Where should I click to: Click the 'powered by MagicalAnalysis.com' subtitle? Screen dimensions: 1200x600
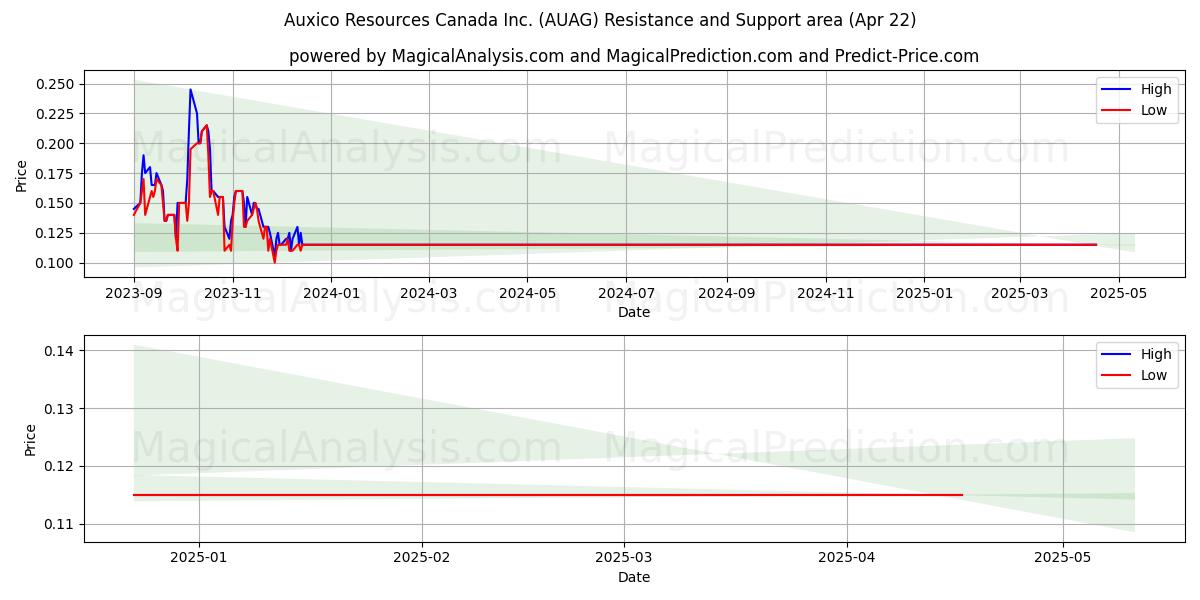[634, 56]
